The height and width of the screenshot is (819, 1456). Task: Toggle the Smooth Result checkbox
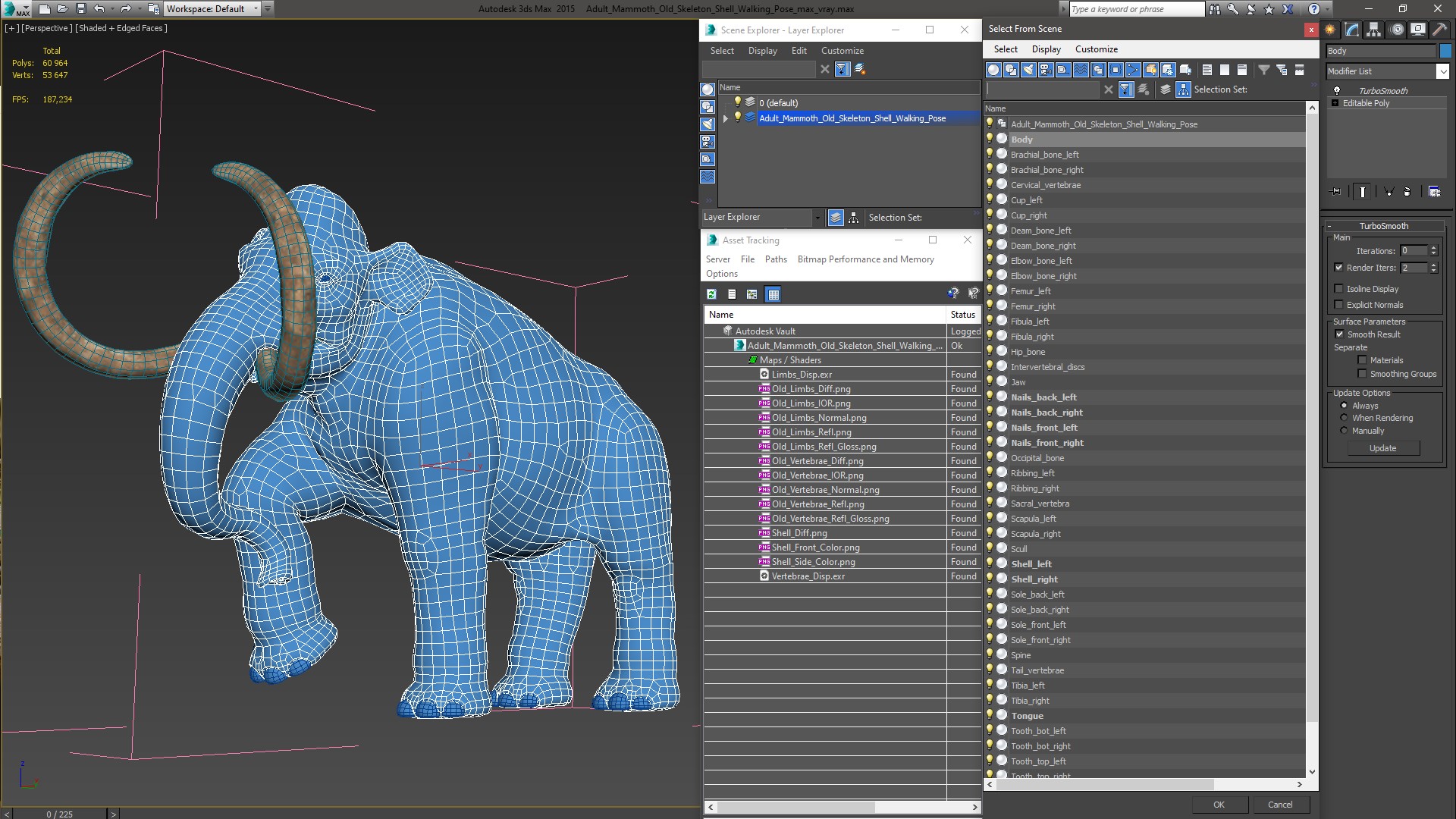[1338, 334]
